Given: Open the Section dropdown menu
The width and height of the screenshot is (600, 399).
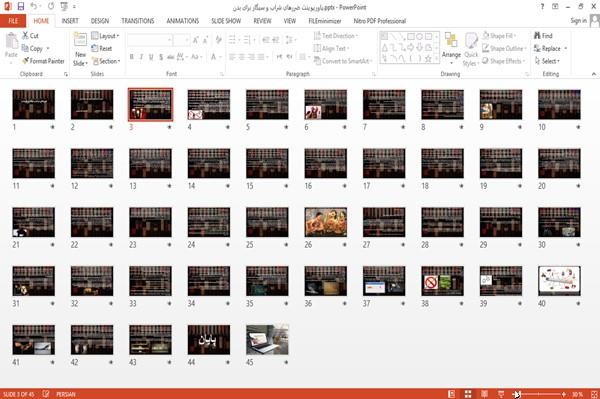Looking at the screenshot, I should [x=106, y=61].
